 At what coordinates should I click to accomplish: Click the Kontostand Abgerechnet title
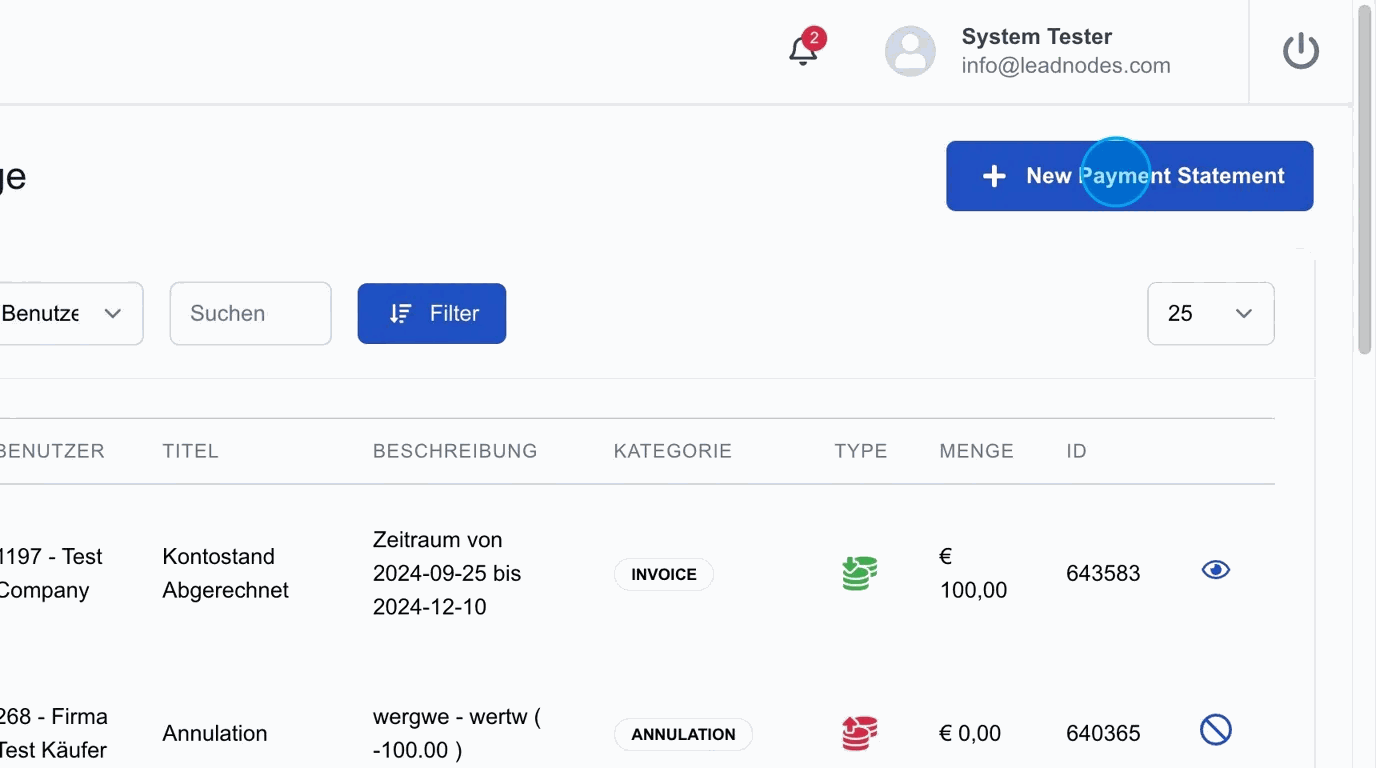pyautogui.click(x=226, y=573)
